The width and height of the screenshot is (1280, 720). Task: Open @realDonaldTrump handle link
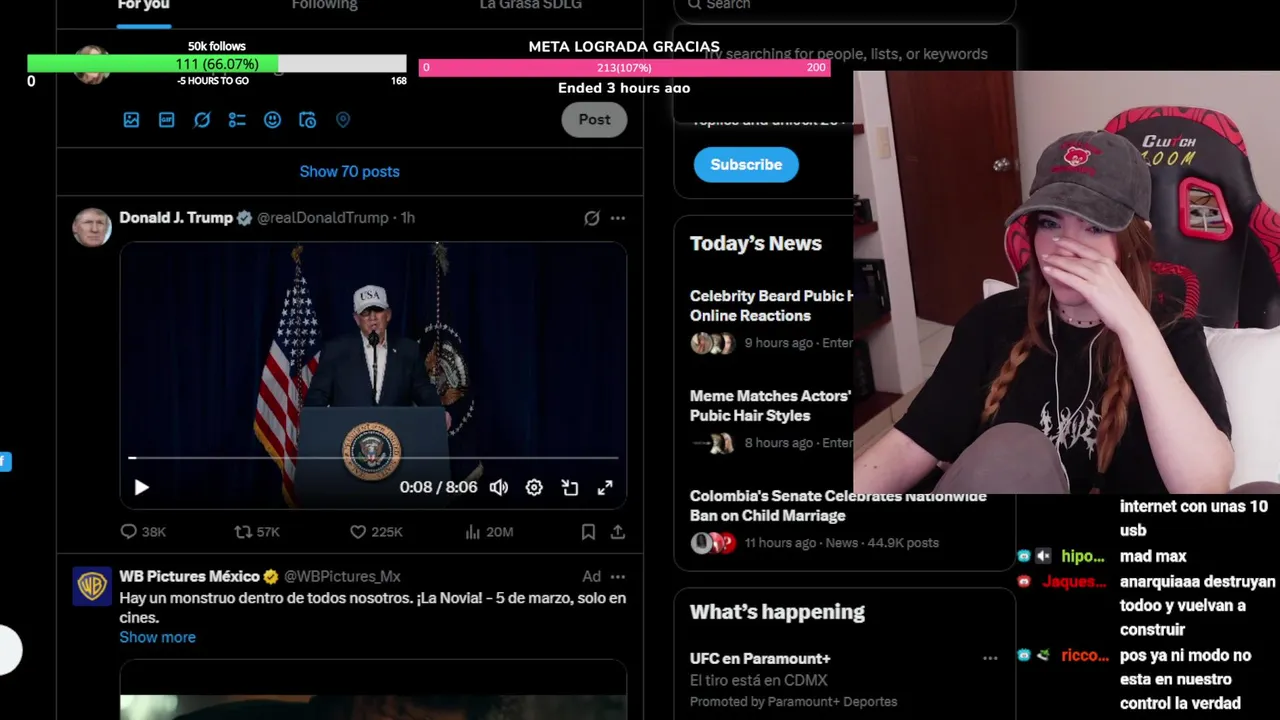(322, 217)
